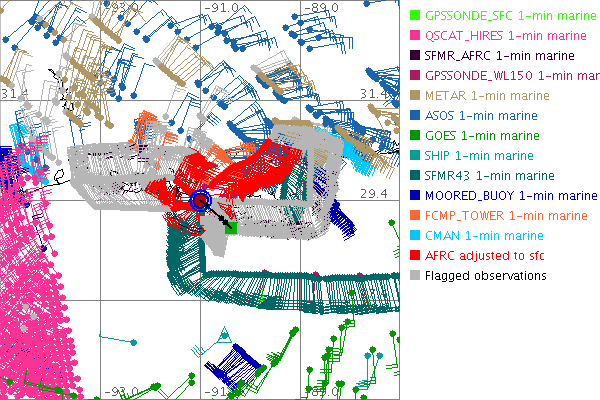This screenshot has width=600, height=400.
Task: Click the green square marker near storm center
Action: pyautogui.click(x=231, y=228)
